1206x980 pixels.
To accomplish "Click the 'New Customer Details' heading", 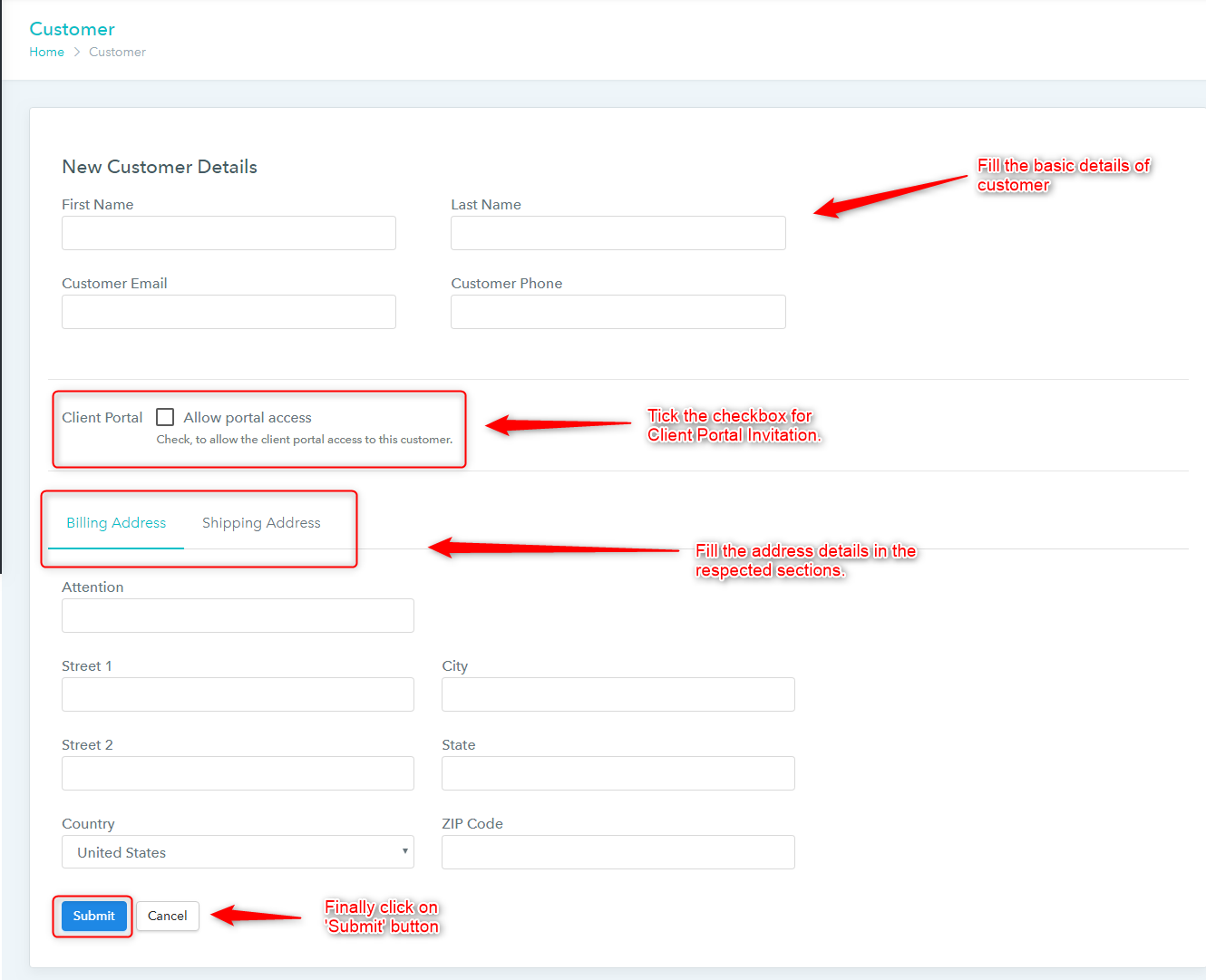I will (160, 167).
